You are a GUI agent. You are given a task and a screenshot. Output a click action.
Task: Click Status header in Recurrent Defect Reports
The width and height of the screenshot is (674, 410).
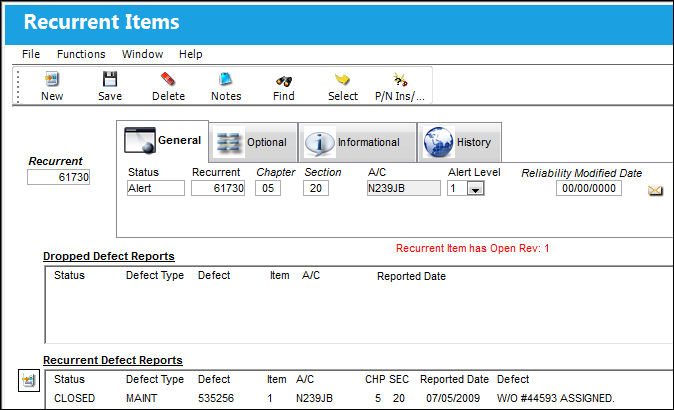point(69,379)
